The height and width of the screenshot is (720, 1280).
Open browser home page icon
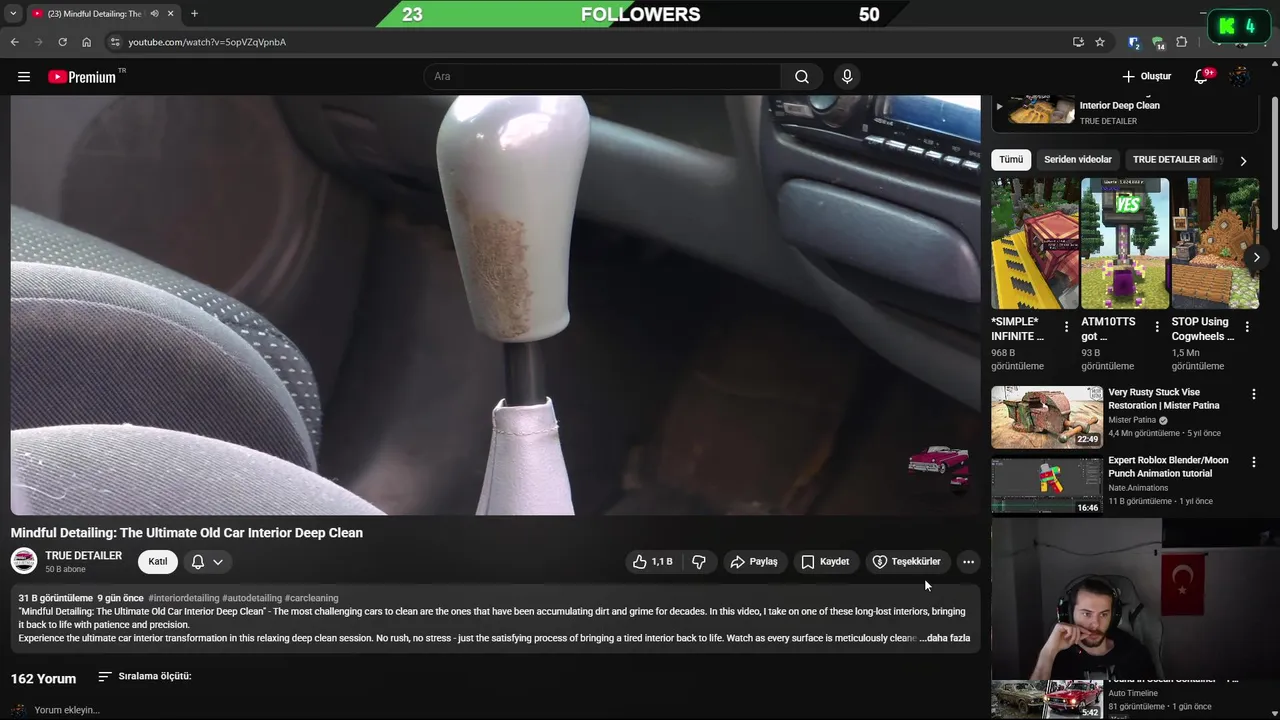[x=86, y=42]
